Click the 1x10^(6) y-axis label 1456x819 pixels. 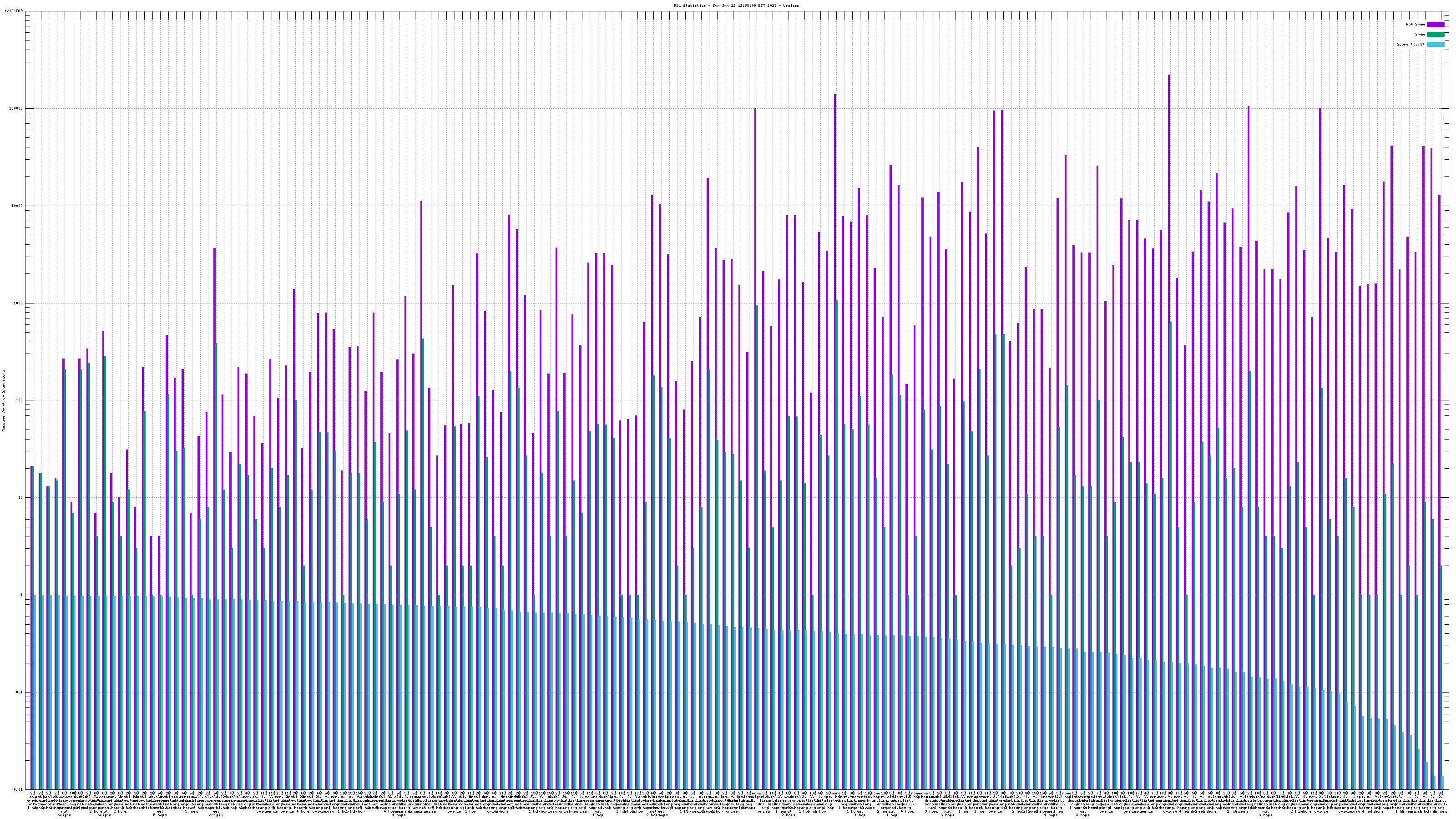pyautogui.click(x=14, y=11)
